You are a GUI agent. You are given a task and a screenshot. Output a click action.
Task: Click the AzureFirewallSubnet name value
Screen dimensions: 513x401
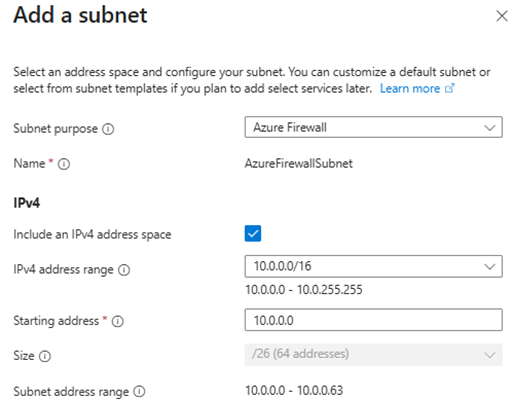[x=299, y=163]
